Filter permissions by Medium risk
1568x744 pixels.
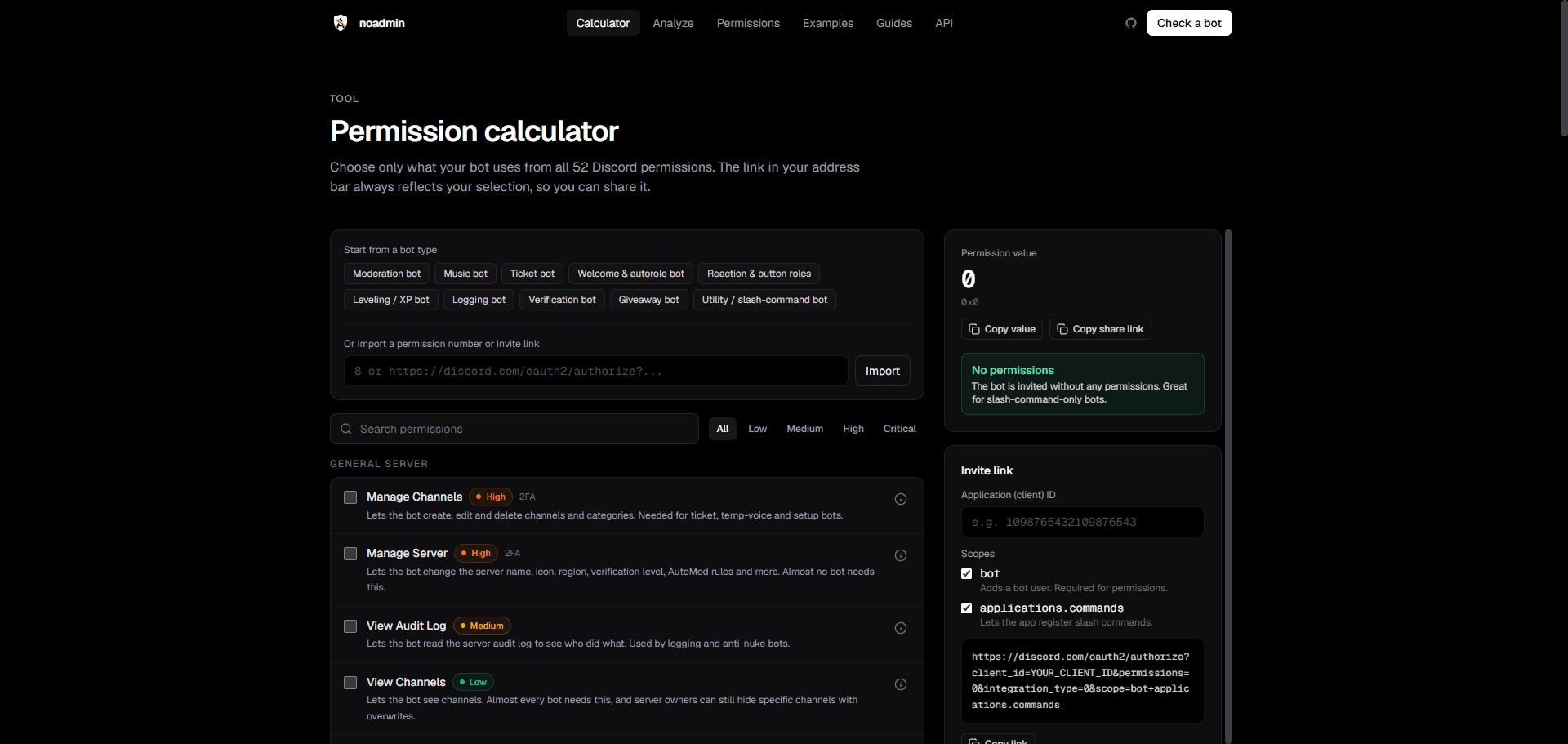805,429
